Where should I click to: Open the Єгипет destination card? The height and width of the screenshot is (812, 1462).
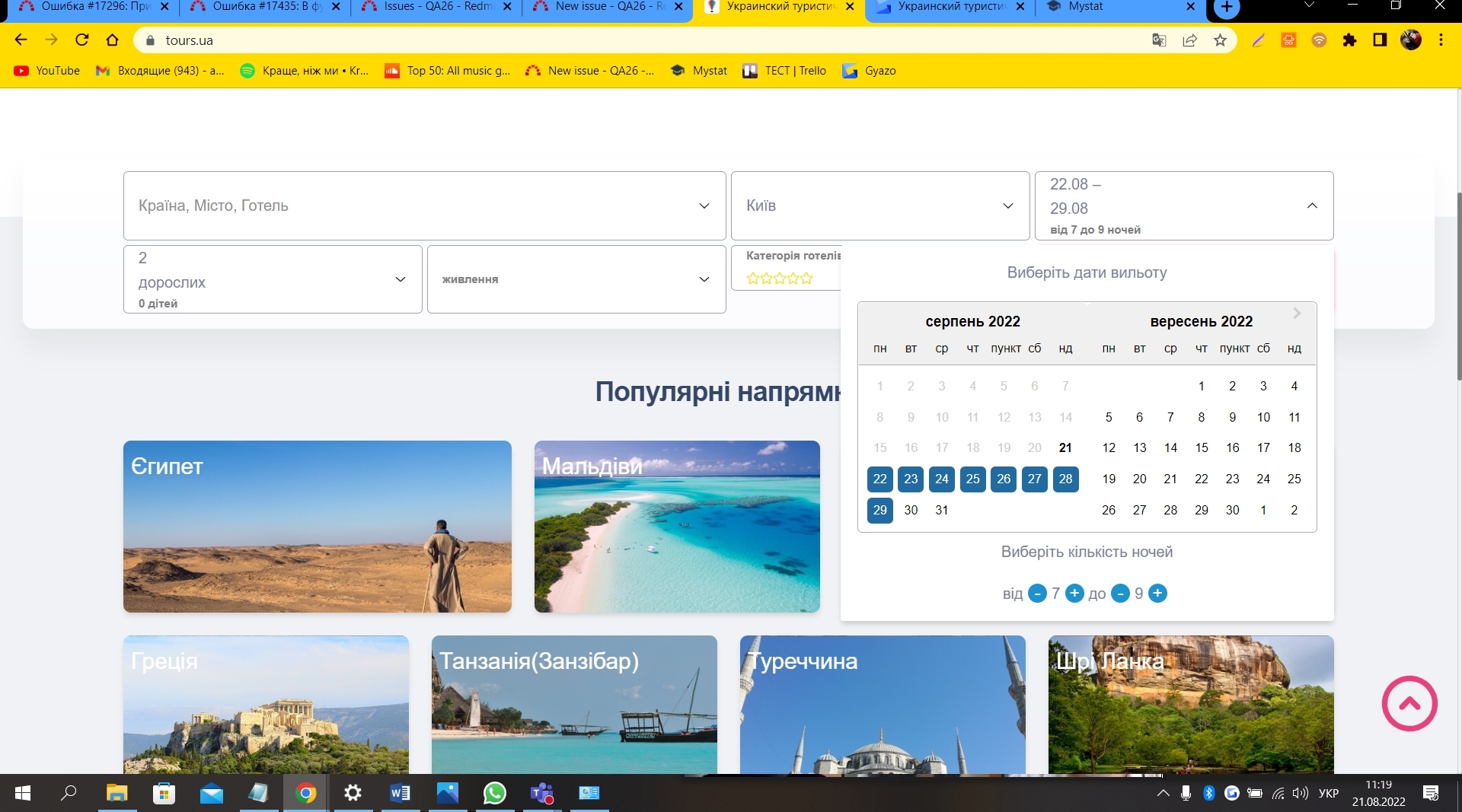[318, 527]
